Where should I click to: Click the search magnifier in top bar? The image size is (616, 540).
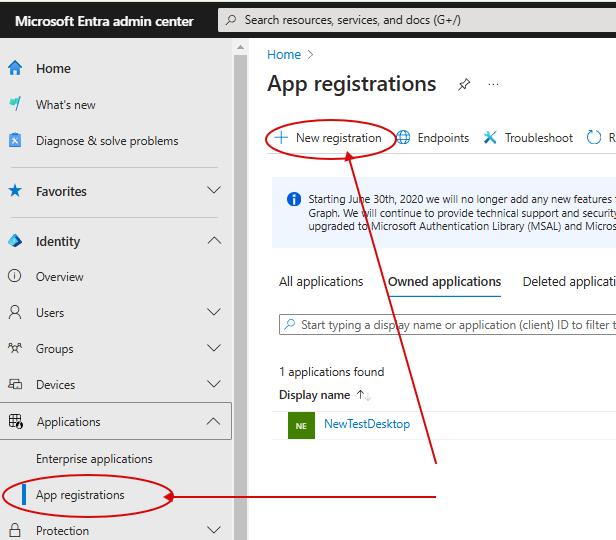[x=231, y=20]
